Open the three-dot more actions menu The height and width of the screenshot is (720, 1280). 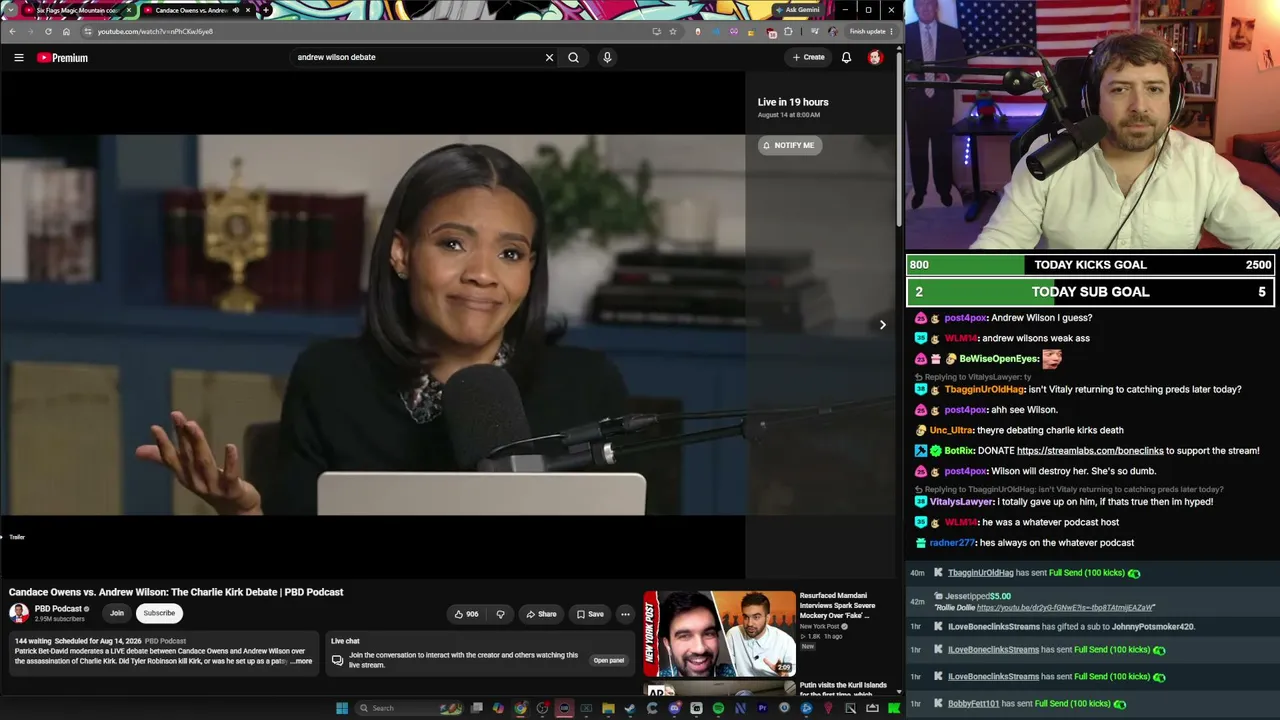point(625,614)
